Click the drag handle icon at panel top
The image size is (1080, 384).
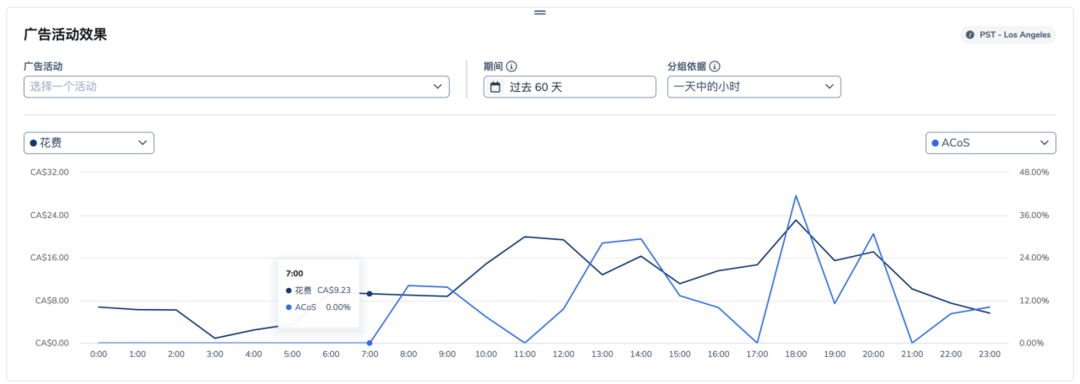coord(540,12)
